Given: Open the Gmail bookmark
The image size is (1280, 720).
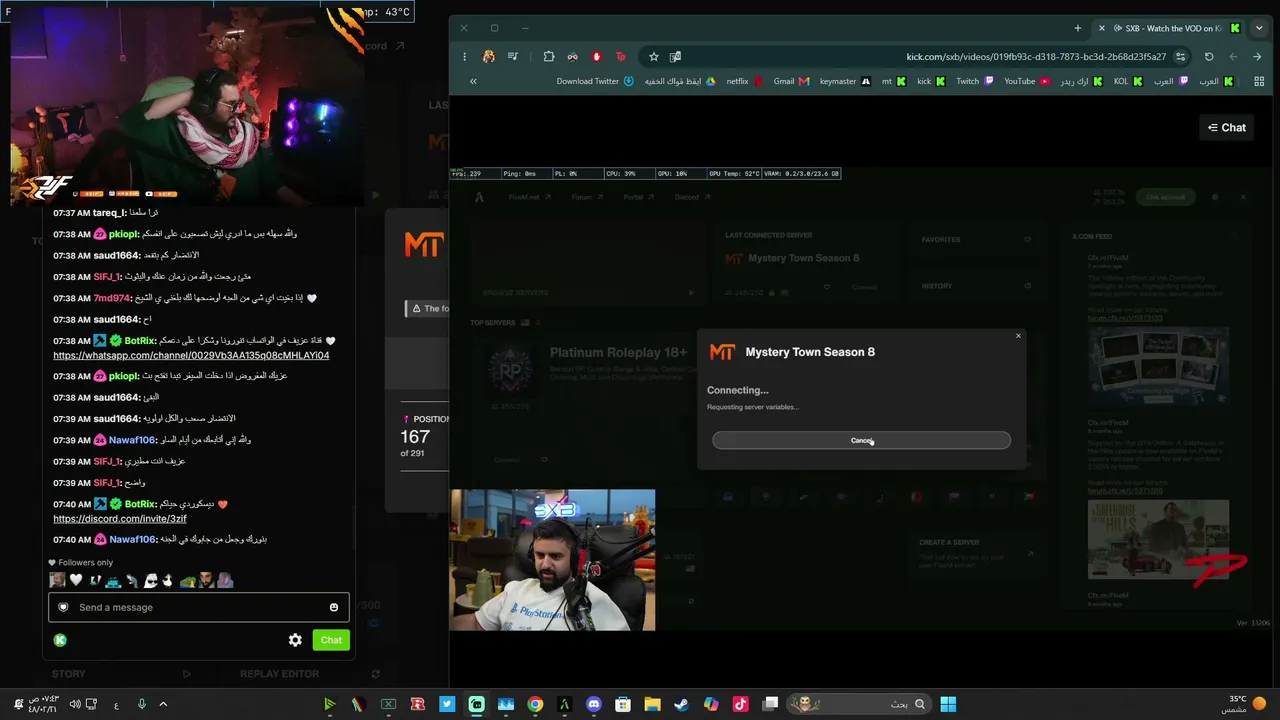Looking at the screenshot, I should (x=791, y=81).
